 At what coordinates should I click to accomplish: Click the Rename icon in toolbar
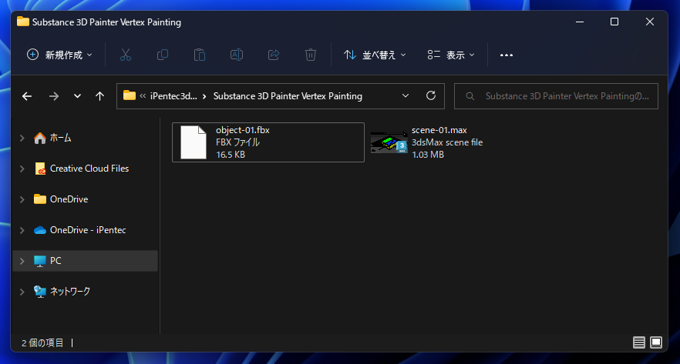tap(236, 55)
